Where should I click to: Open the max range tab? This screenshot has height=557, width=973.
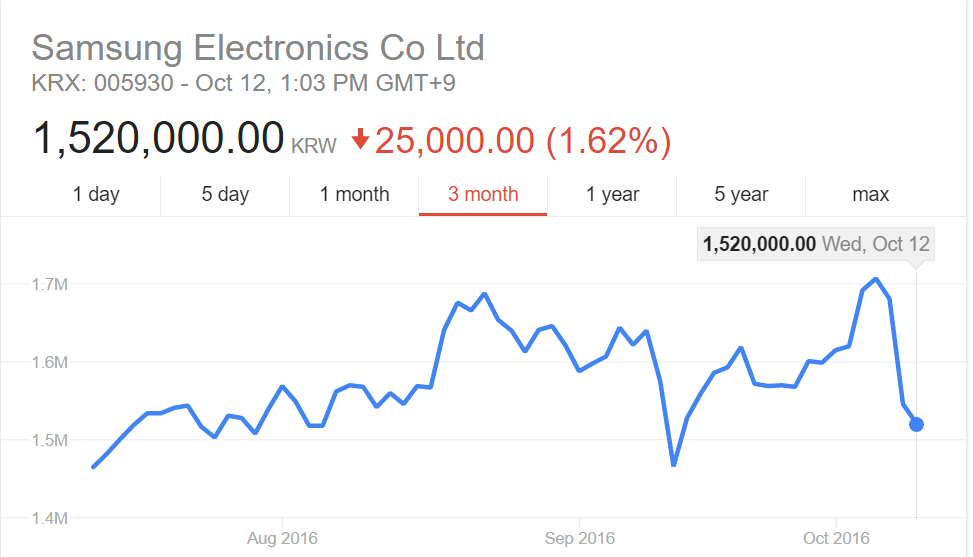point(870,194)
